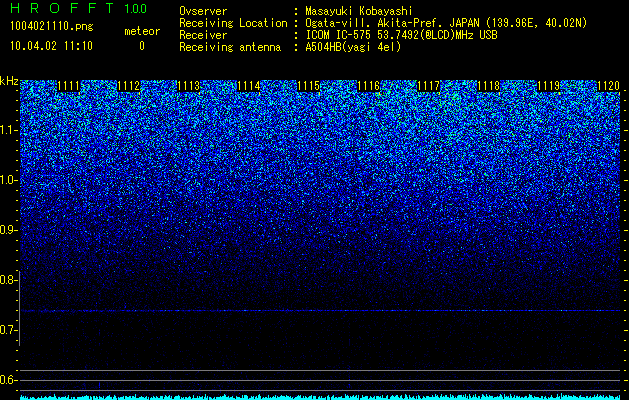Click the kHz axis unit label

click(x=9, y=81)
